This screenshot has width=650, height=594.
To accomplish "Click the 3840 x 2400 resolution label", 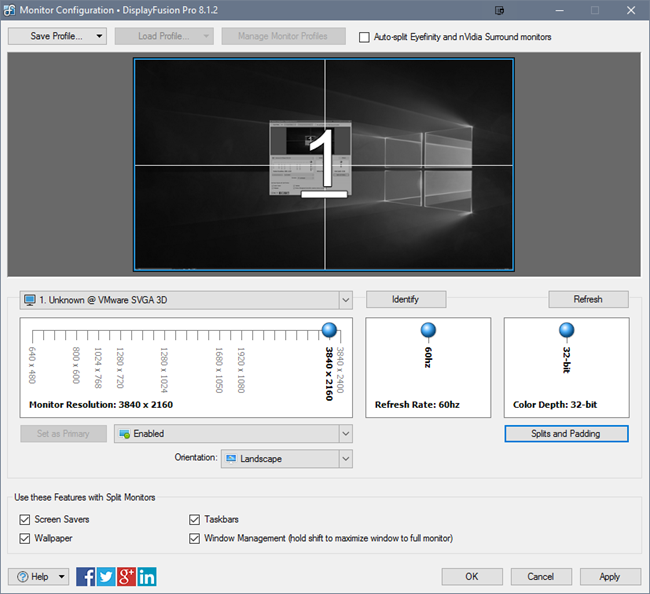I will pyautogui.click(x=340, y=370).
